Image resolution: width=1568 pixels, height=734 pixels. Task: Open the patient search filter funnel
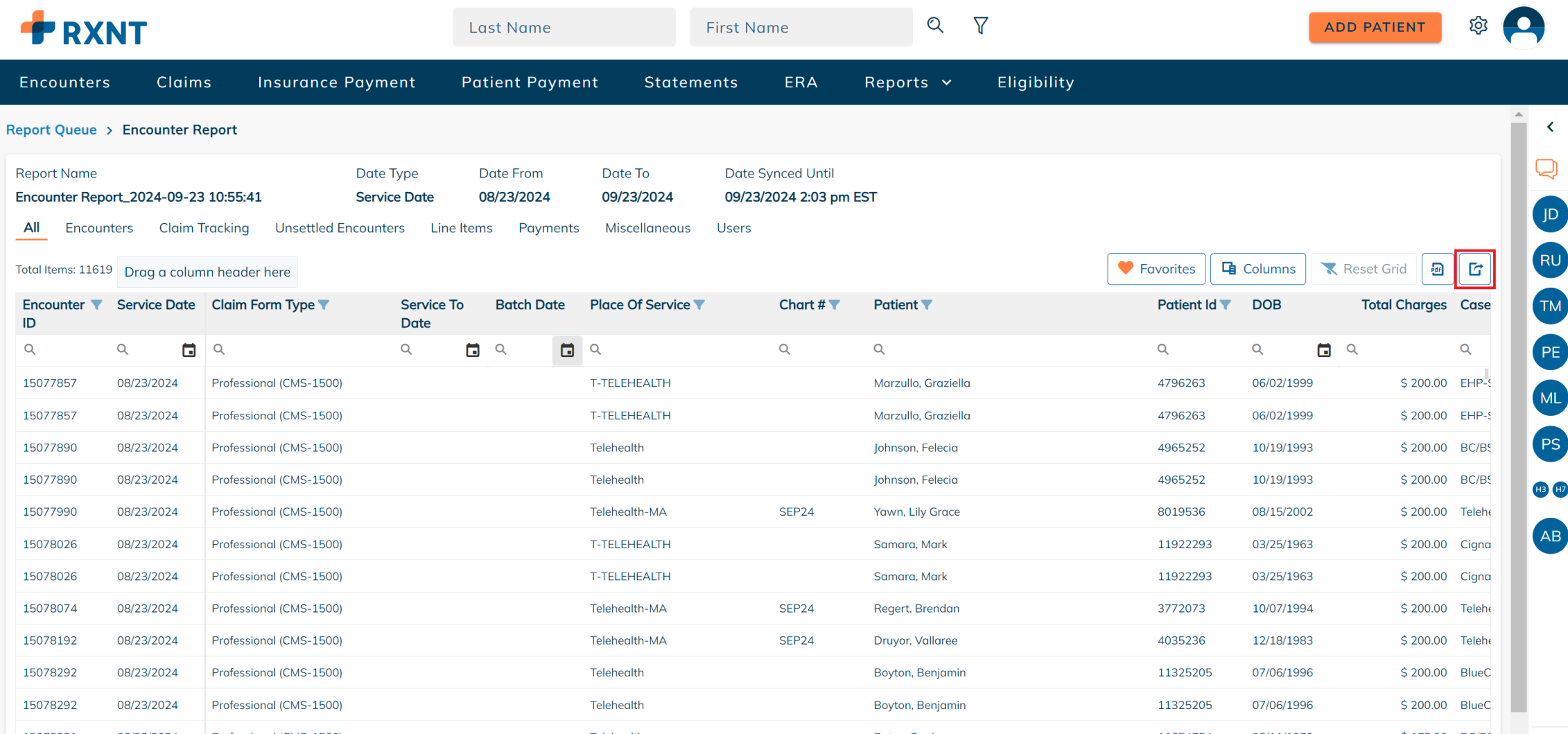pos(980,26)
